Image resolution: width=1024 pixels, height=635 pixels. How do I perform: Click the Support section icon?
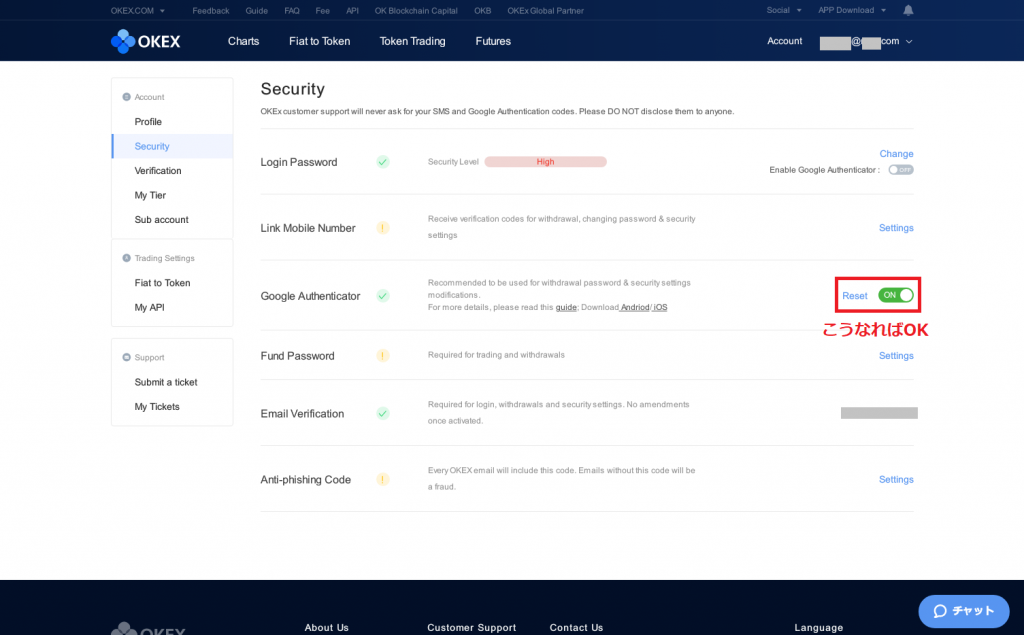(x=127, y=357)
